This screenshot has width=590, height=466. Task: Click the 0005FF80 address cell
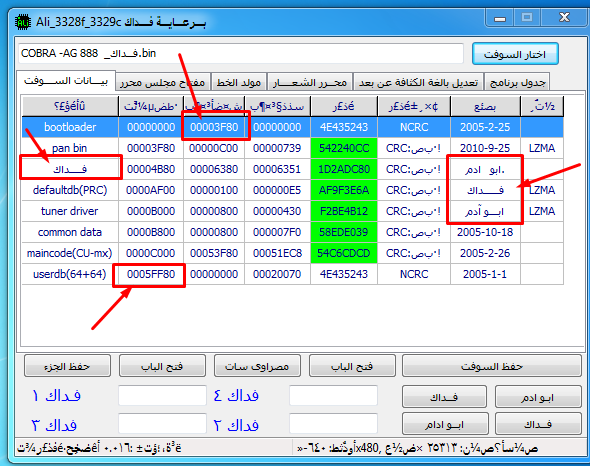coord(151,274)
